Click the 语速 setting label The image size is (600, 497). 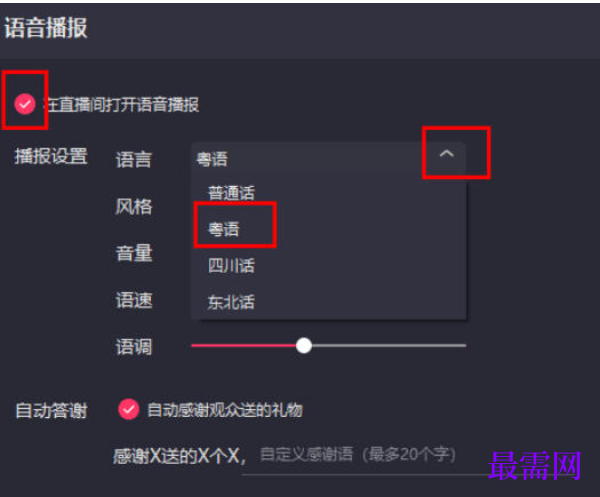tap(134, 300)
